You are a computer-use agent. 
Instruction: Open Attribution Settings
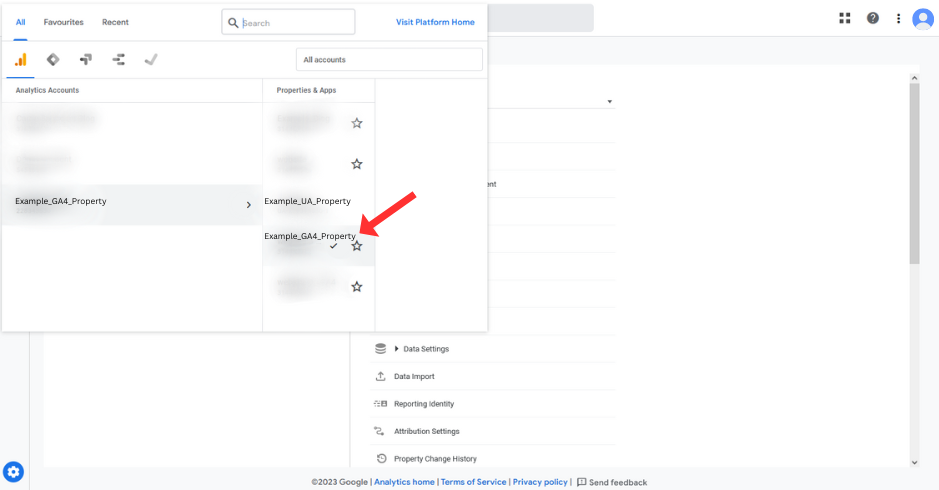426,431
